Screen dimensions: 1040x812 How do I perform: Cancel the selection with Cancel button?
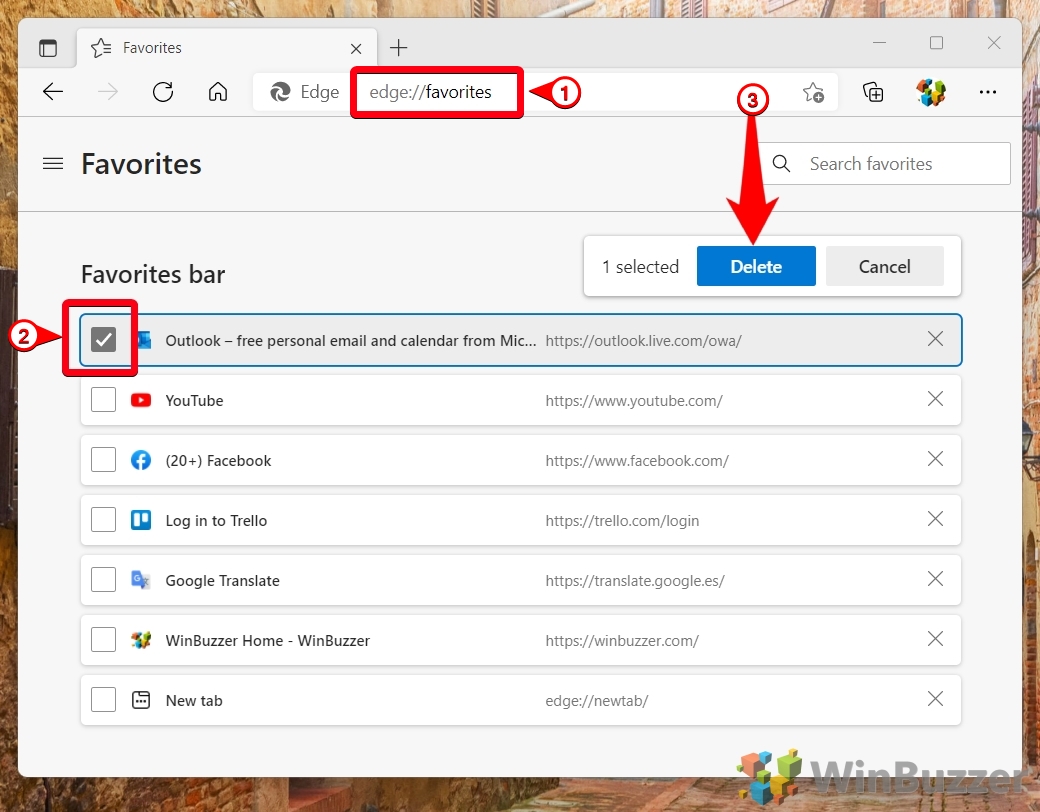point(884,266)
